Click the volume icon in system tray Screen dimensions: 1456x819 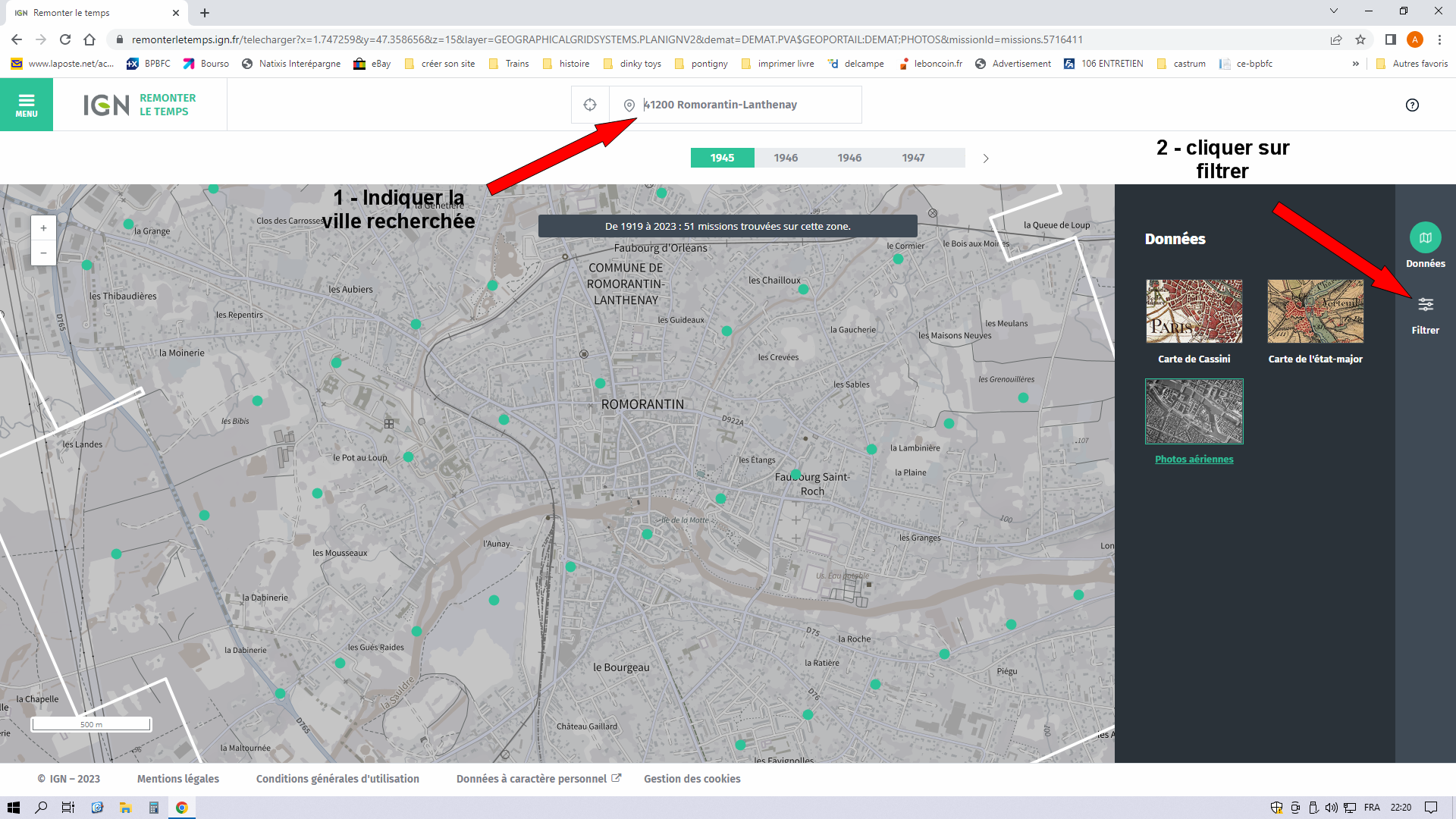(1332, 808)
